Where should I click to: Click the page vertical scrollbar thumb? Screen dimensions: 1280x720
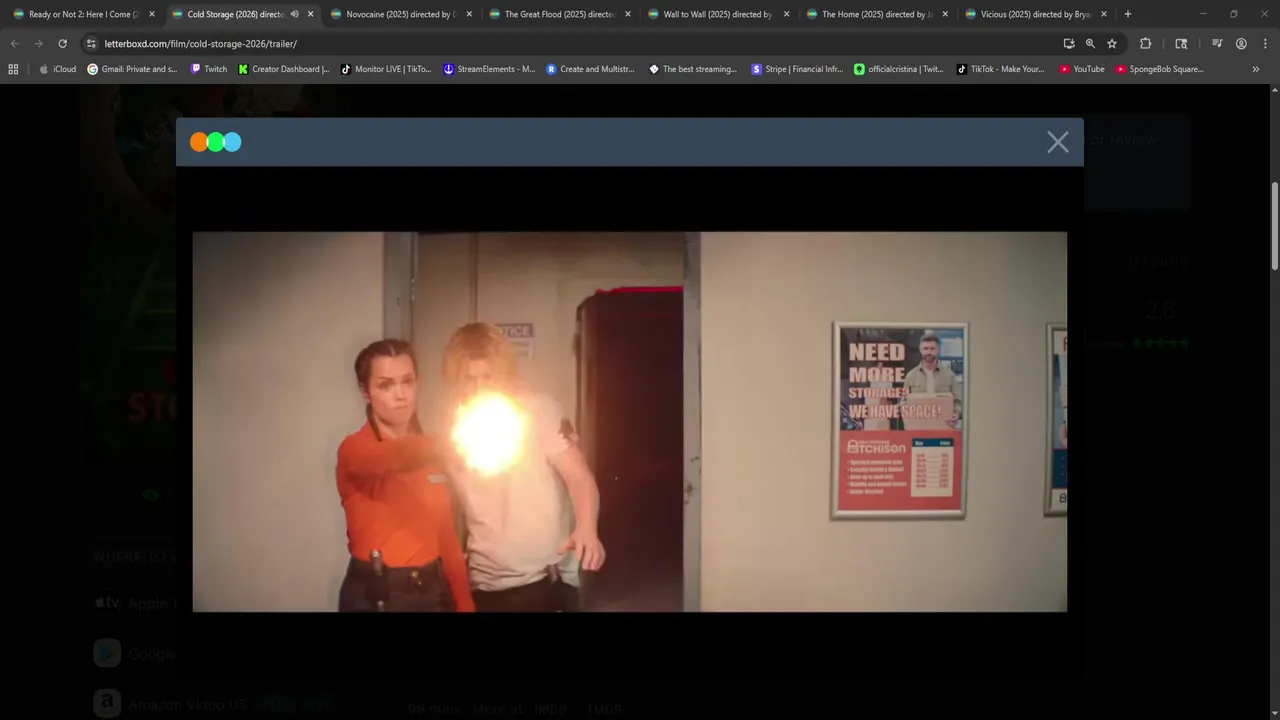1274,226
